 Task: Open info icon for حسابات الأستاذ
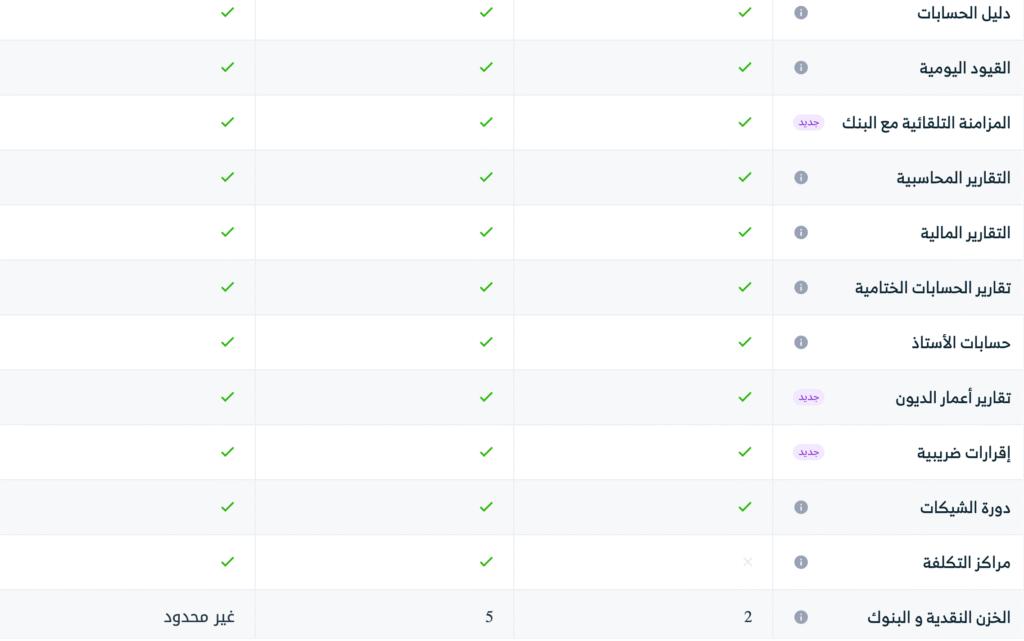801,343
